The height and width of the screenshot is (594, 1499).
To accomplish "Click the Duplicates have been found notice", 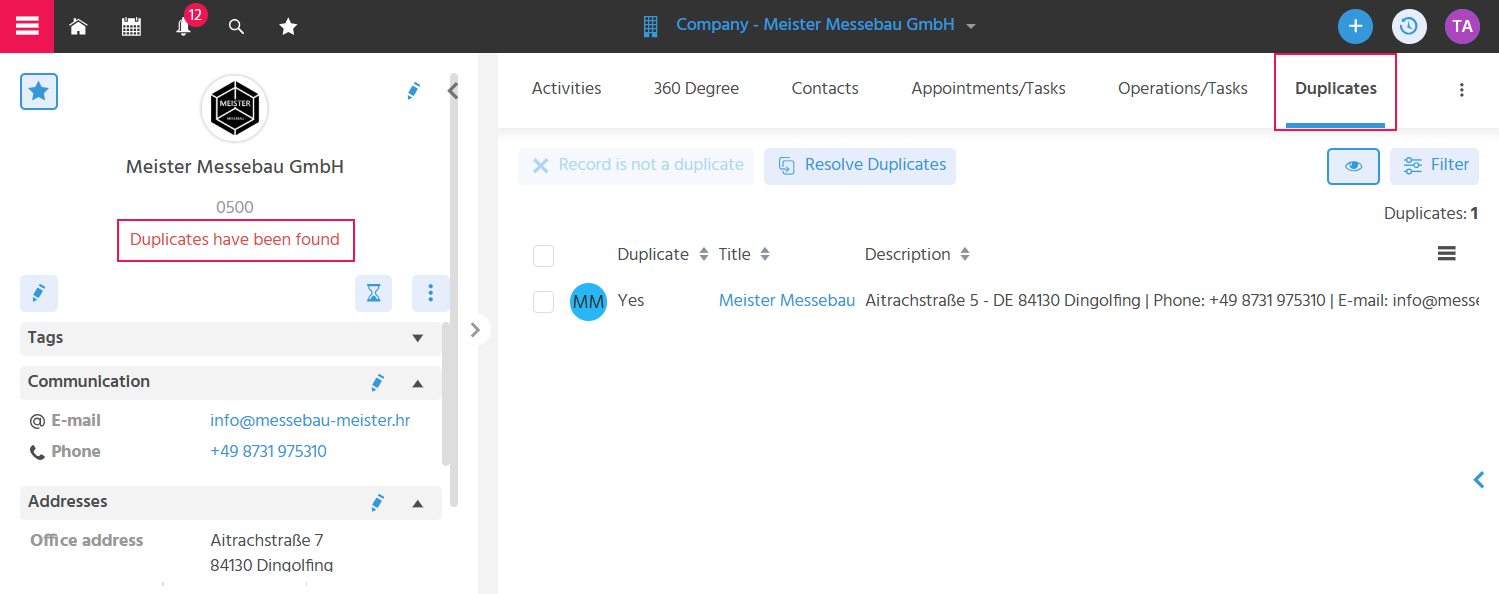I will coord(235,240).
